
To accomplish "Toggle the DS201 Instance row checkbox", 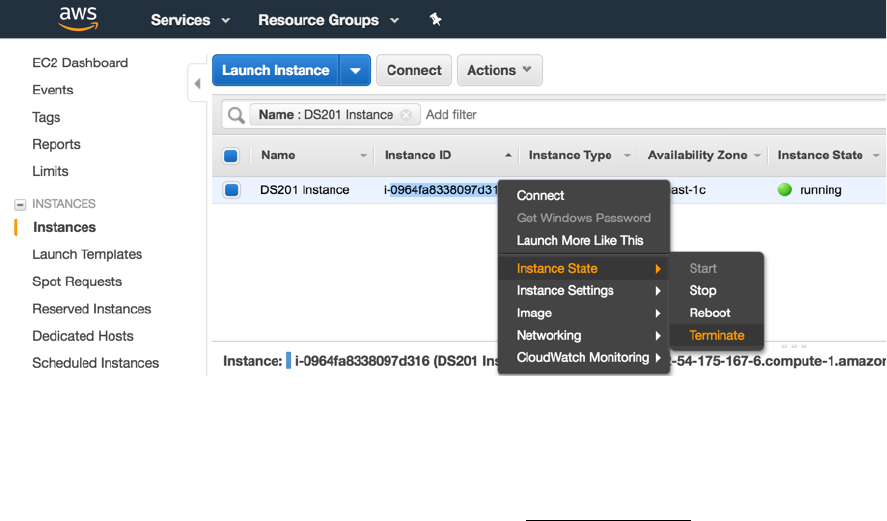I will [x=231, y=190].
